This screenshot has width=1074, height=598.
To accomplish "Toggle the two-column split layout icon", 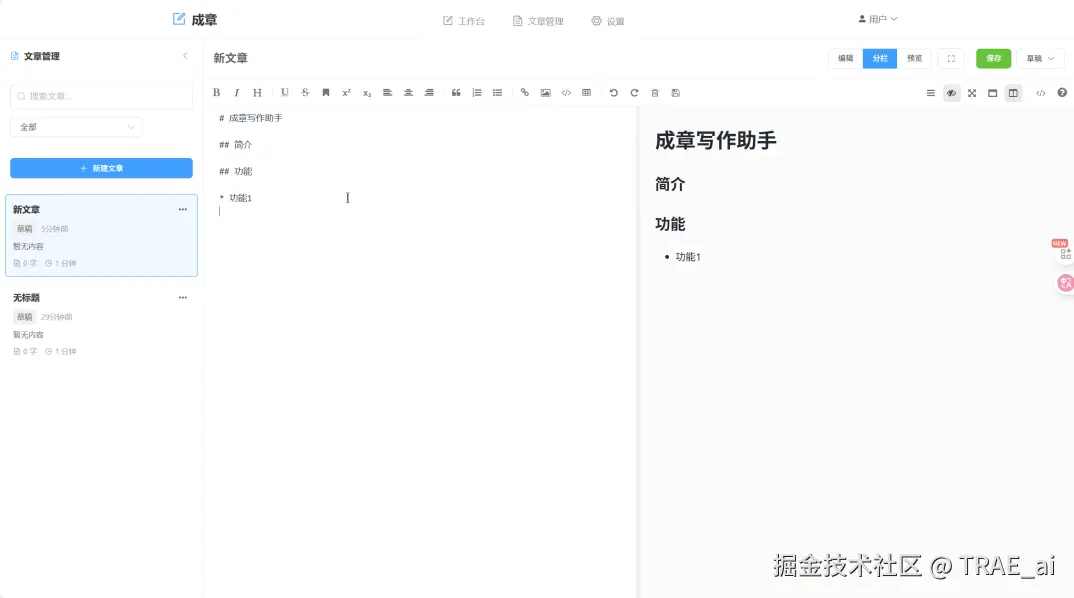I will click(1013, 92).
